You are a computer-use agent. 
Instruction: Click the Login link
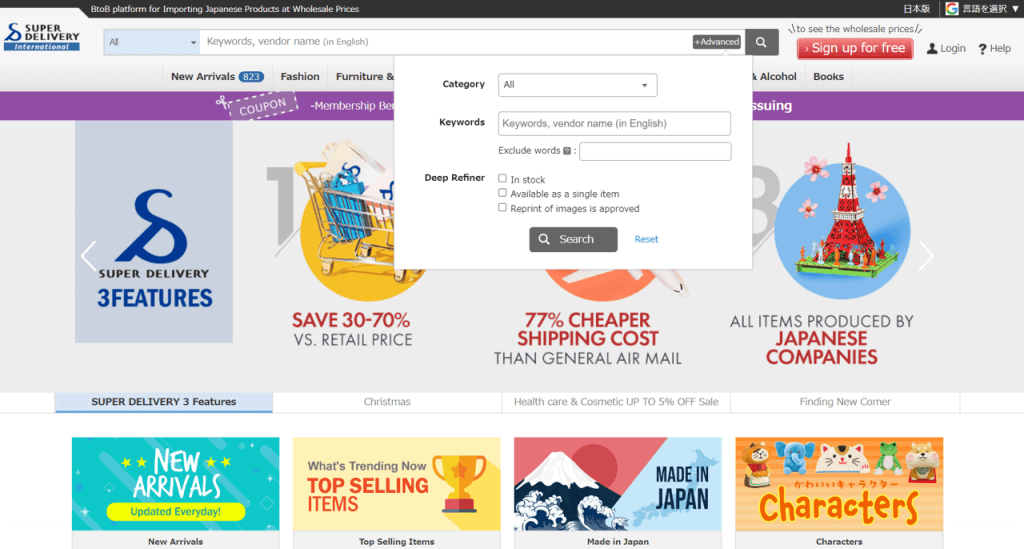(952, 48)
